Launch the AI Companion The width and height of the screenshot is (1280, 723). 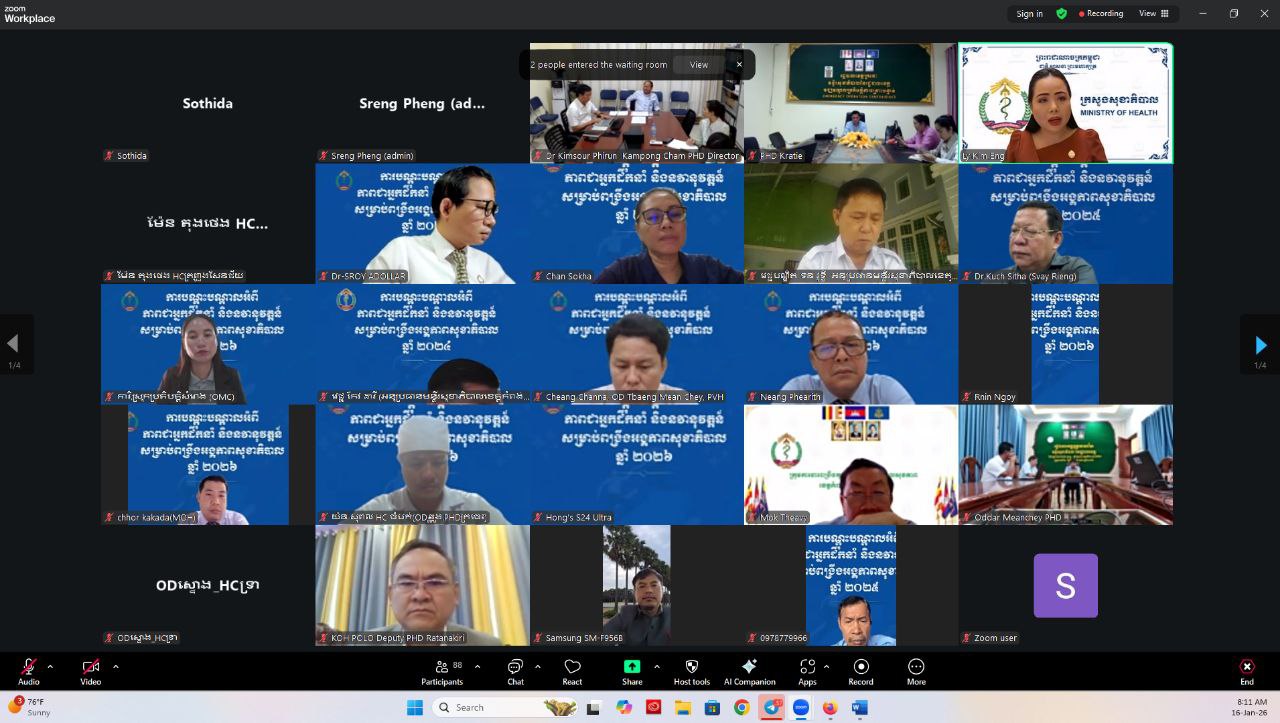749,672
